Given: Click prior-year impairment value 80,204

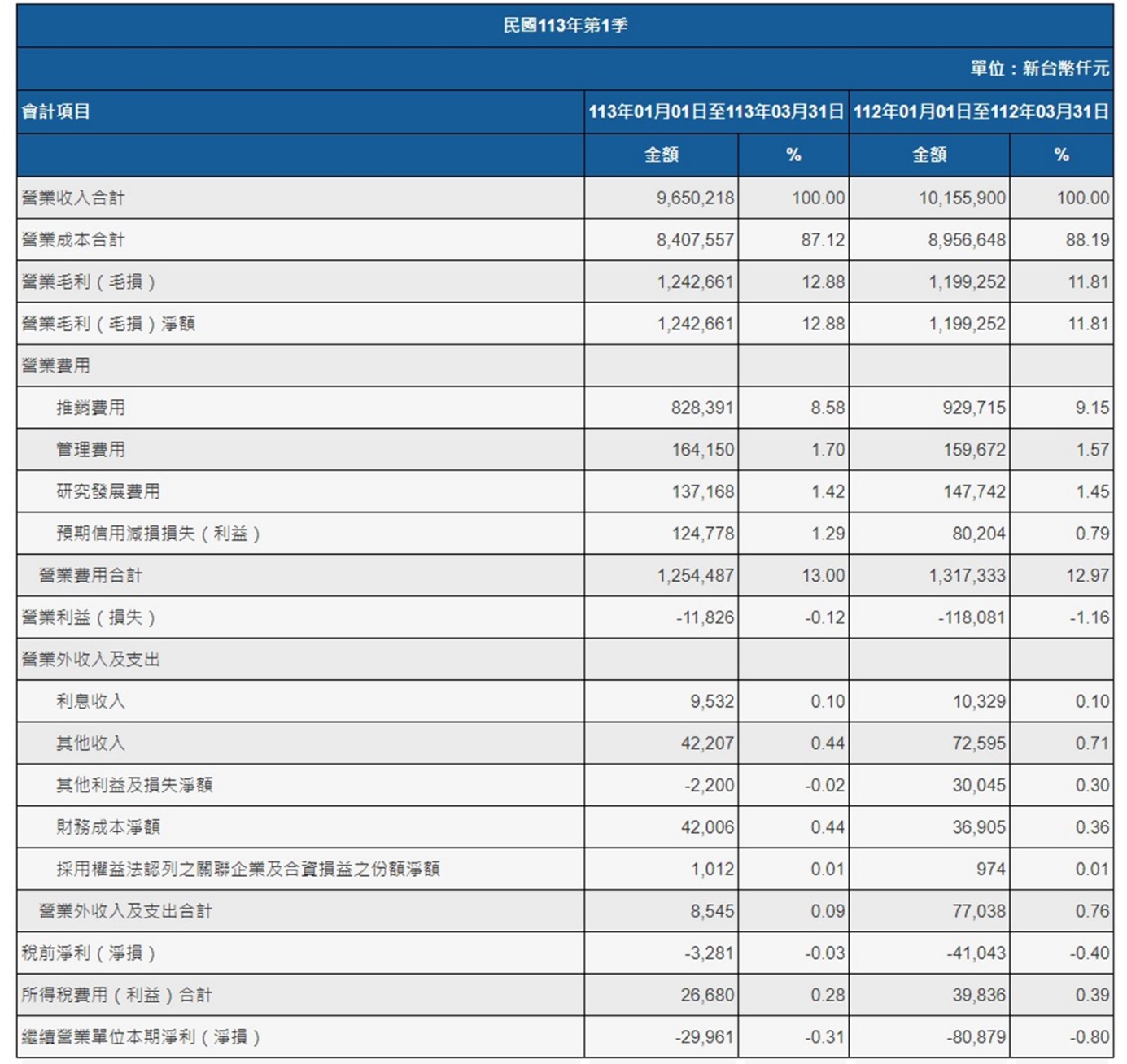Looking at the screenshot, I should pyautogui.click(x=979, y=534).
